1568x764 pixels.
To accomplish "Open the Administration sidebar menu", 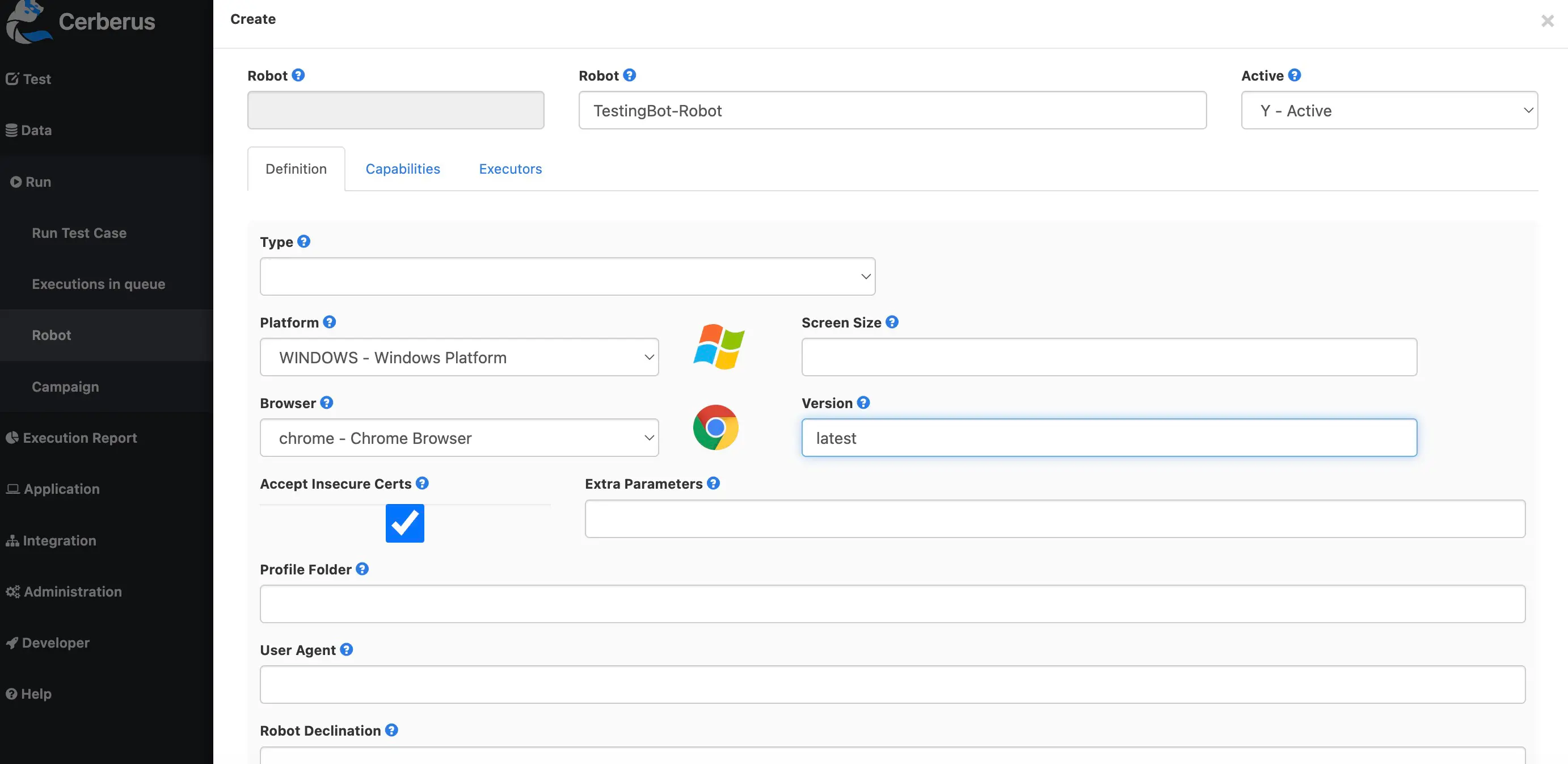I will [x=64, y=591].
